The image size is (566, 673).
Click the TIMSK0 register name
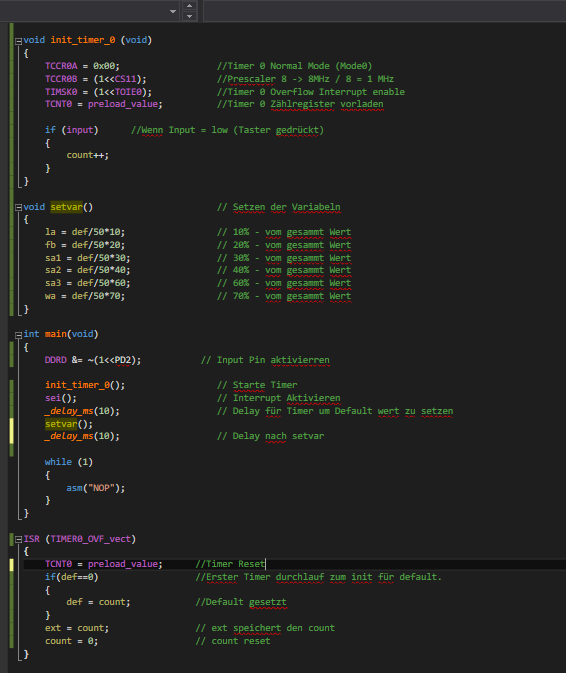(x=61, y=92)
